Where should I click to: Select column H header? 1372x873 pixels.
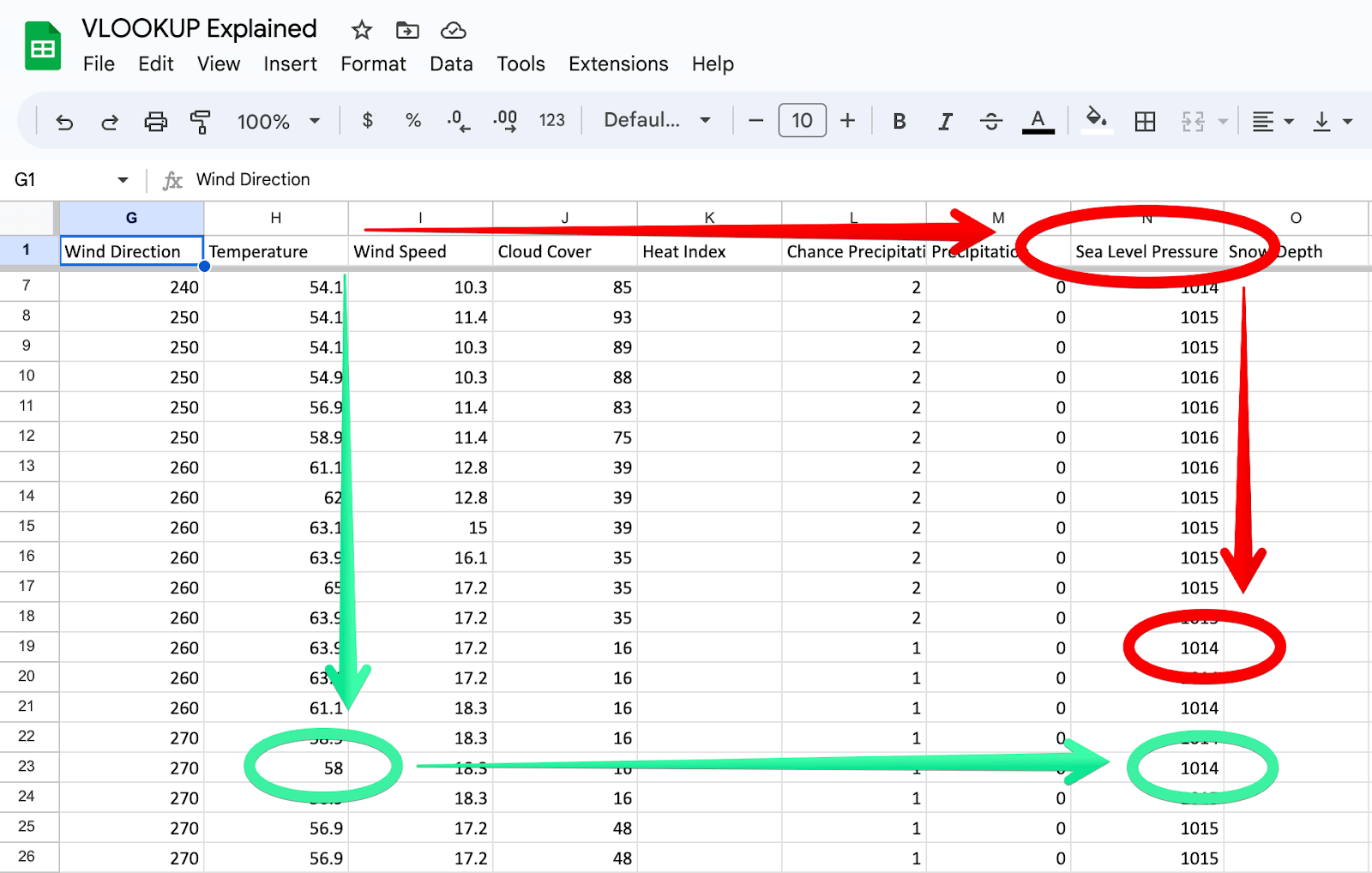(x=276, y=218)
